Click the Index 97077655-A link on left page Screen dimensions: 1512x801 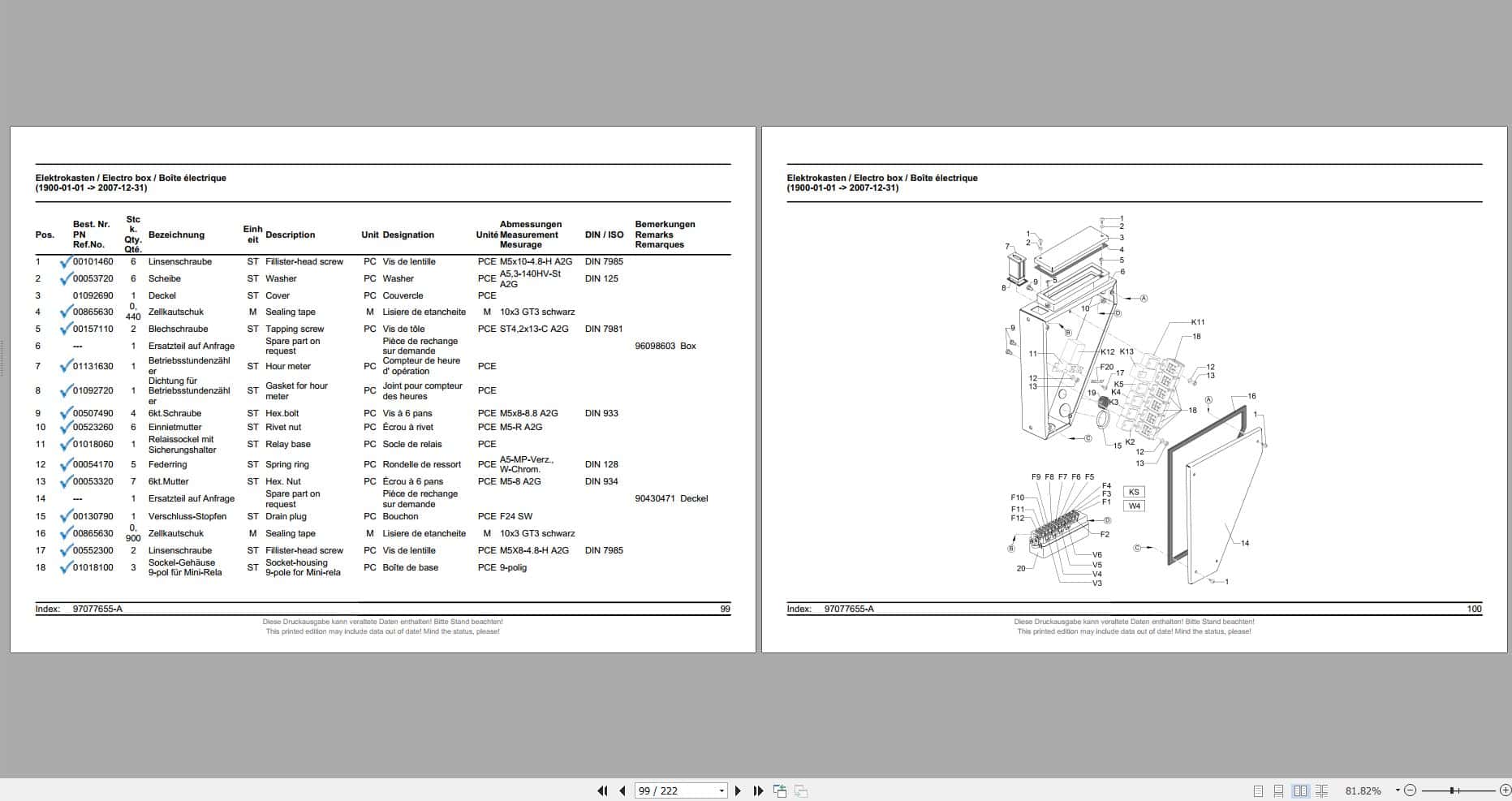pyautogui.click(x=97, y=608)
